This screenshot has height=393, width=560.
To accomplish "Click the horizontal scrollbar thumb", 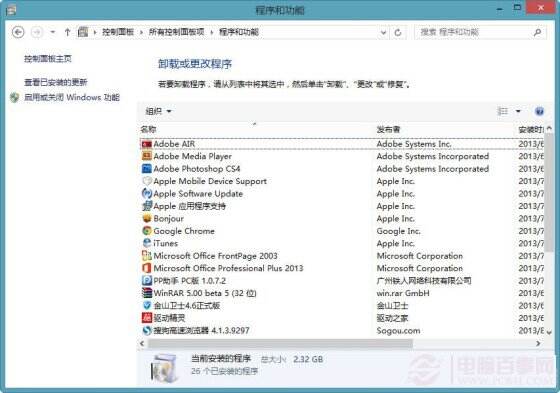I will 280,343.
